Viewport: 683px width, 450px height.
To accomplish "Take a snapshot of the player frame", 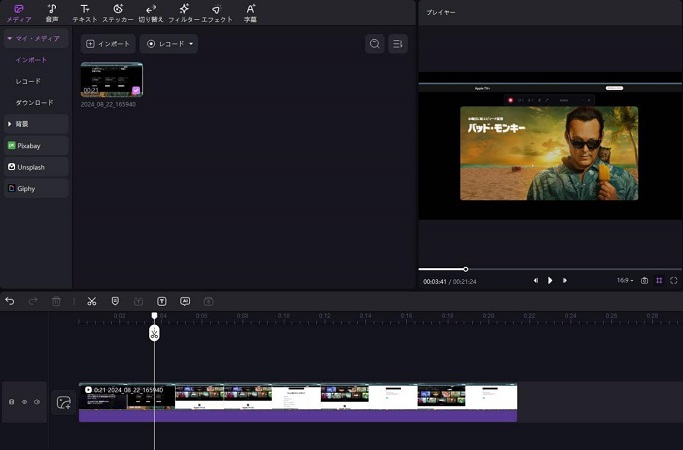I will pyautogui.click(x=645, y=281).
